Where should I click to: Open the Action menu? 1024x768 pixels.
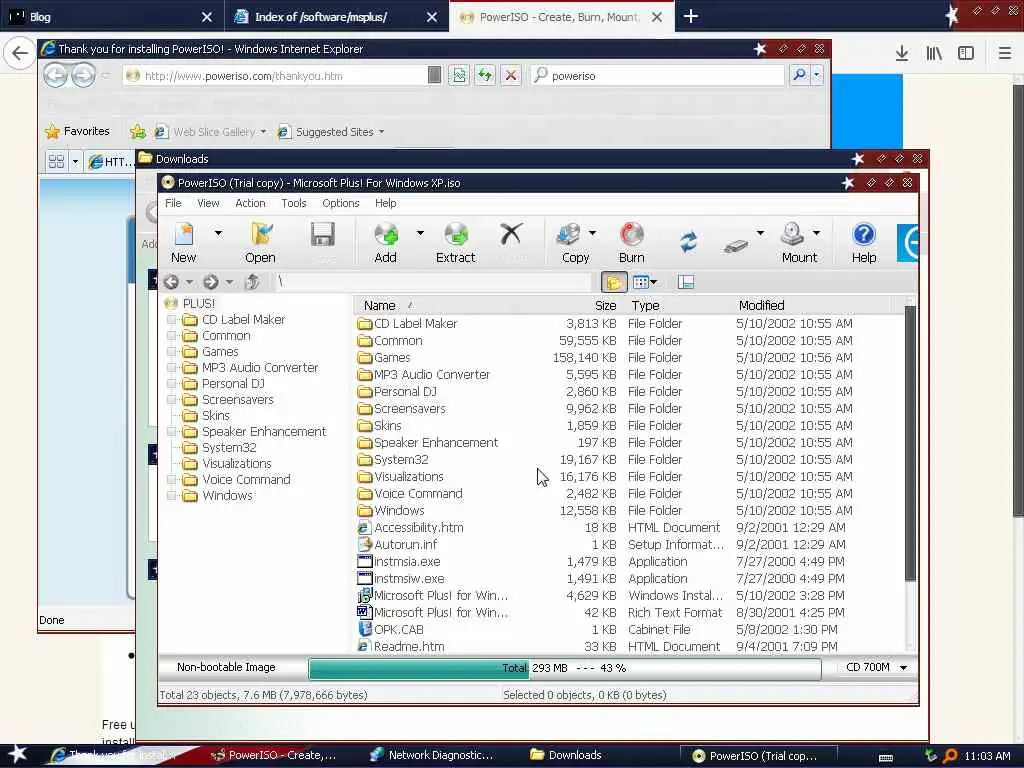point(250,203)
